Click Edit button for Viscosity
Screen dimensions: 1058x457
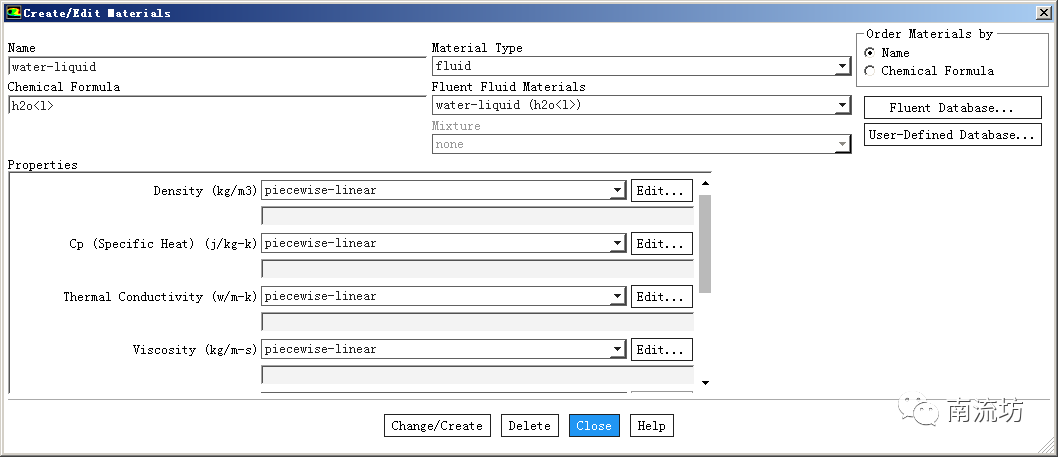[662, 350]
